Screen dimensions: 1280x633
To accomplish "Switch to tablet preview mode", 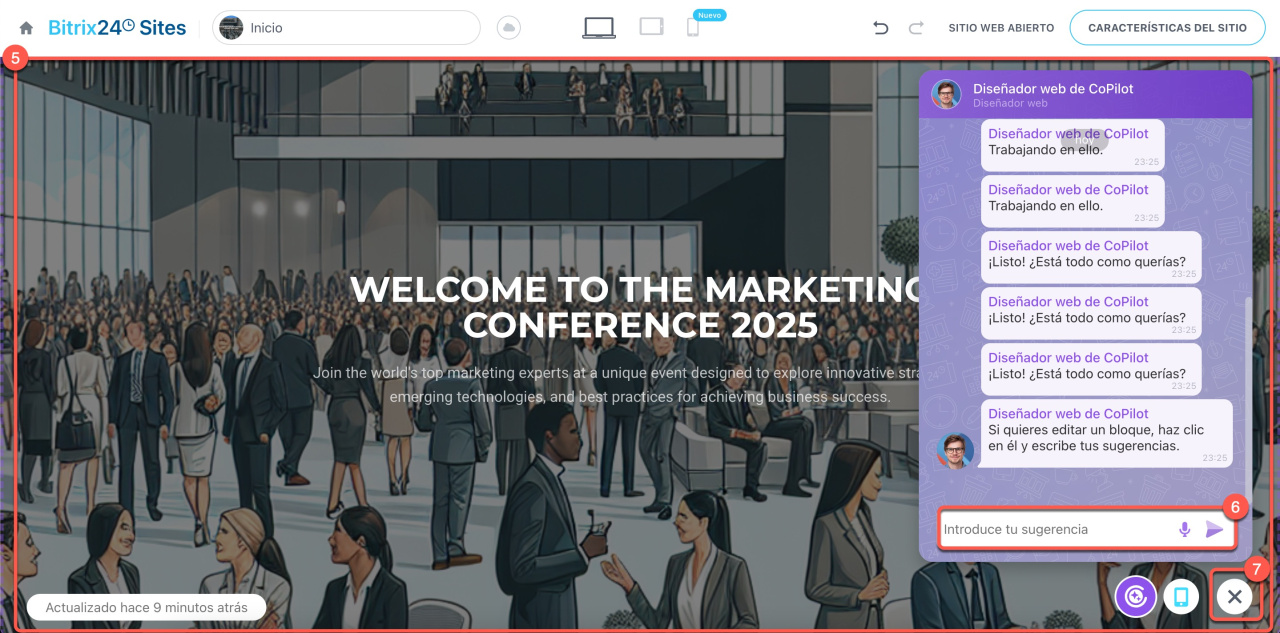I will click(x=652, y=27).
